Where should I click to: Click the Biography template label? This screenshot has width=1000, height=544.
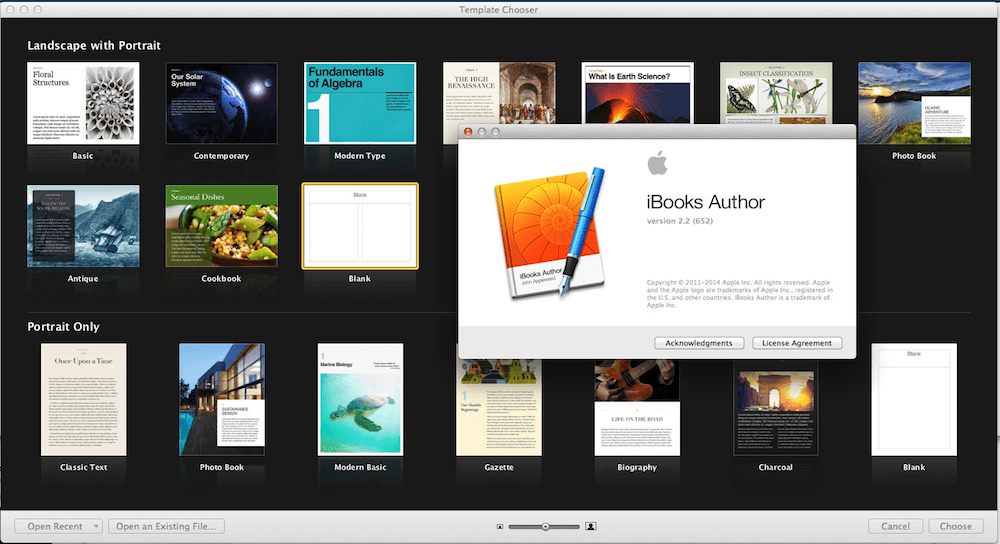(637, 467)
